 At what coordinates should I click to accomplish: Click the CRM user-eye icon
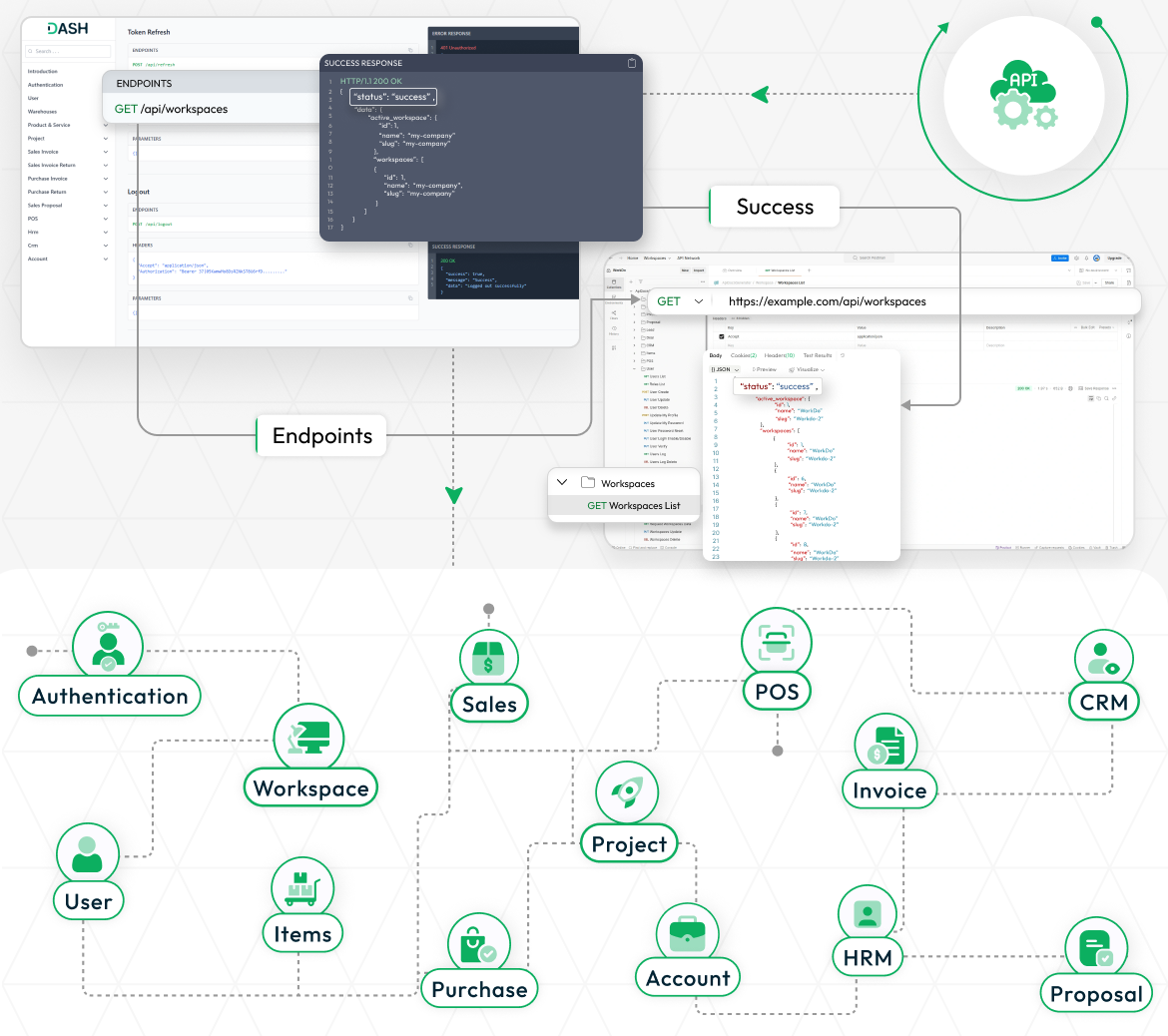[x=1102, y=659]
